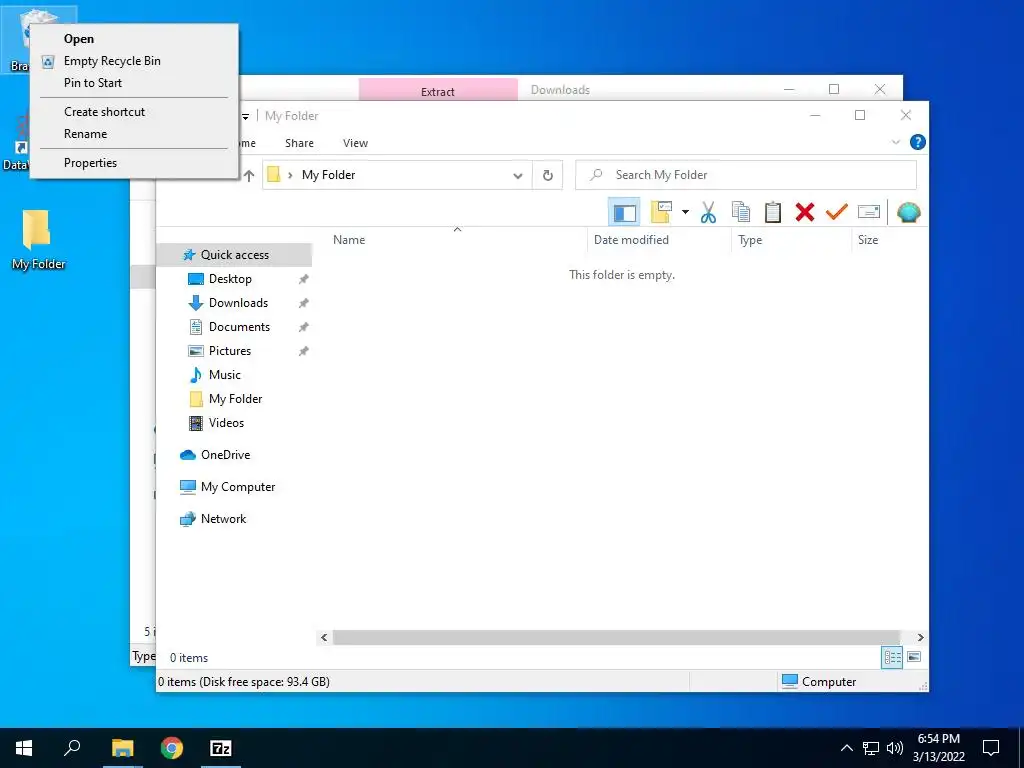Switch to details view in status bar
The width and height of the screenshot is (1024, 768).
[x=892, y=657]
